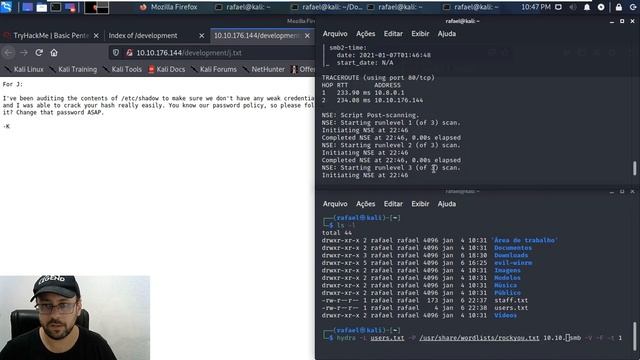Open Editar menu in upper terminal
Screen dimensions: 640x360
pyautogui.click(x=393, y=34)
